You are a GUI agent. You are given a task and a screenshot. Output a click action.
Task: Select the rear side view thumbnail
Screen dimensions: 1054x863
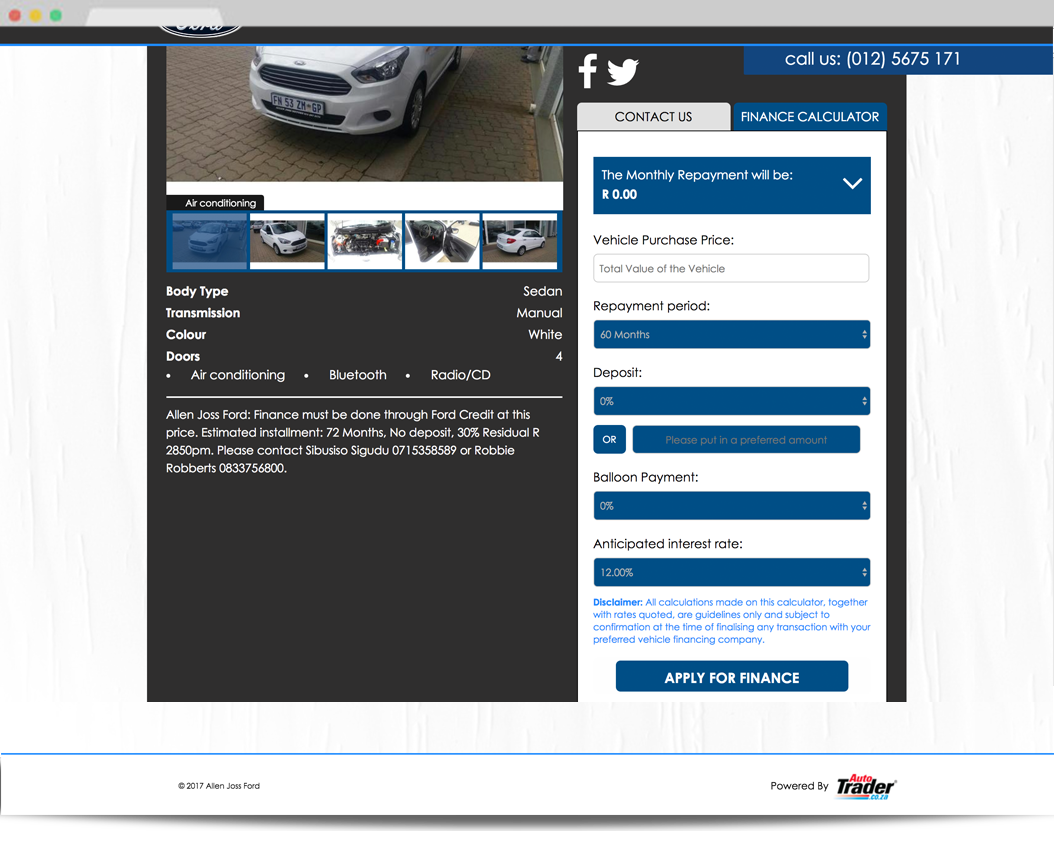pyautogui.click(x=520, y=241)
